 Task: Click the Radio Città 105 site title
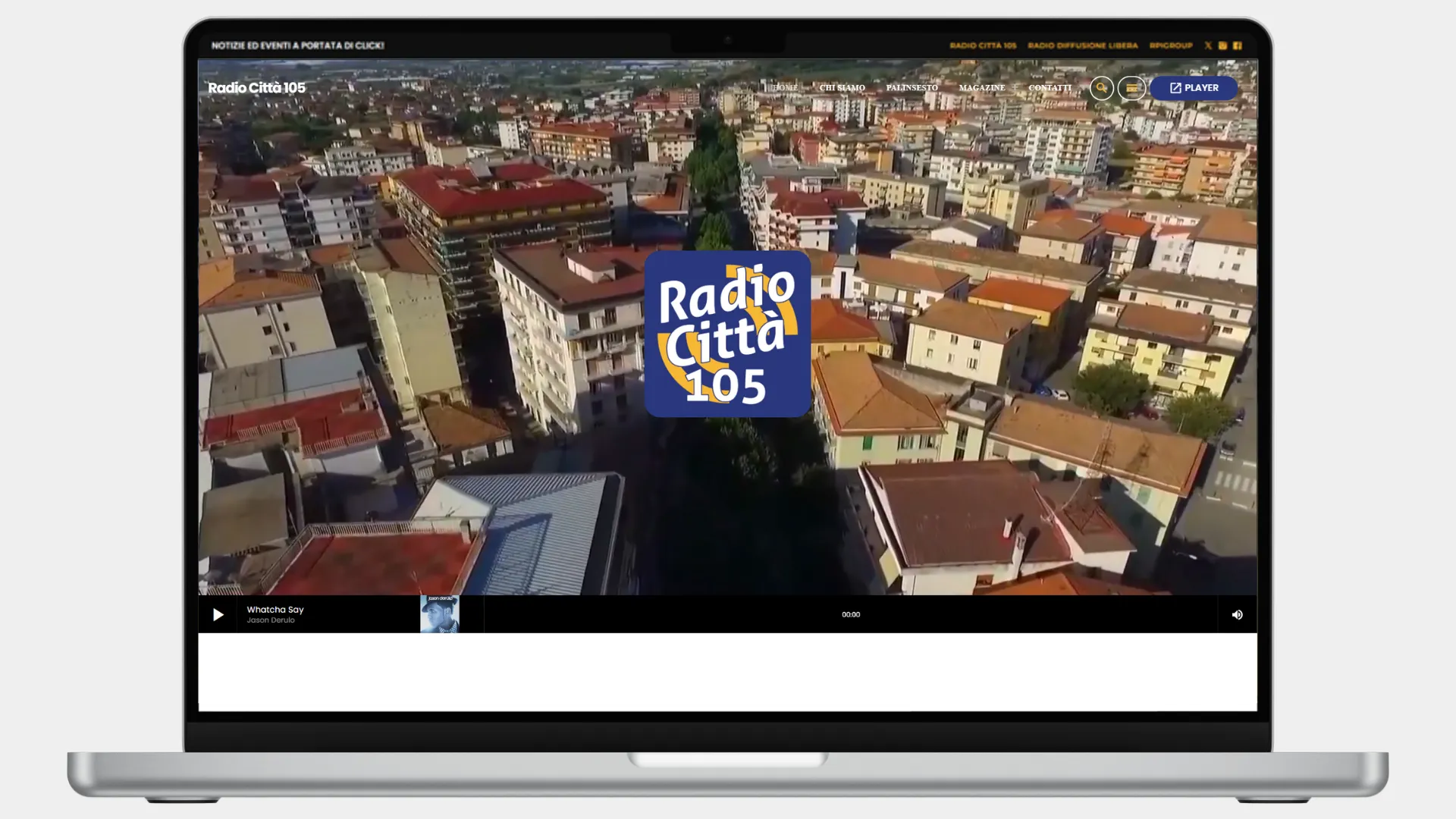click(256, 88)
